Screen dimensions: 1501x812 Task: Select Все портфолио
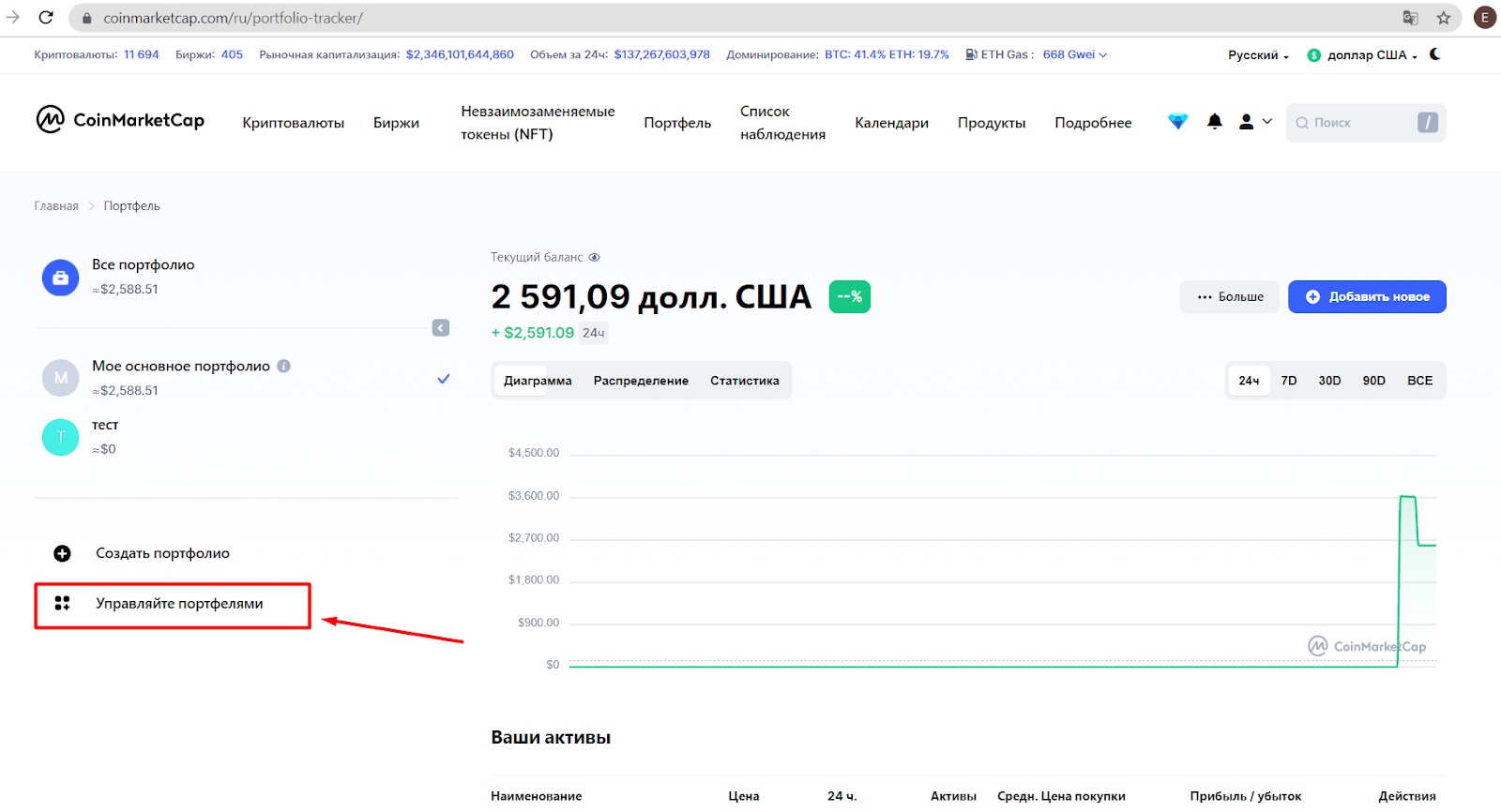pyautogui.click(x=144, y=265)
